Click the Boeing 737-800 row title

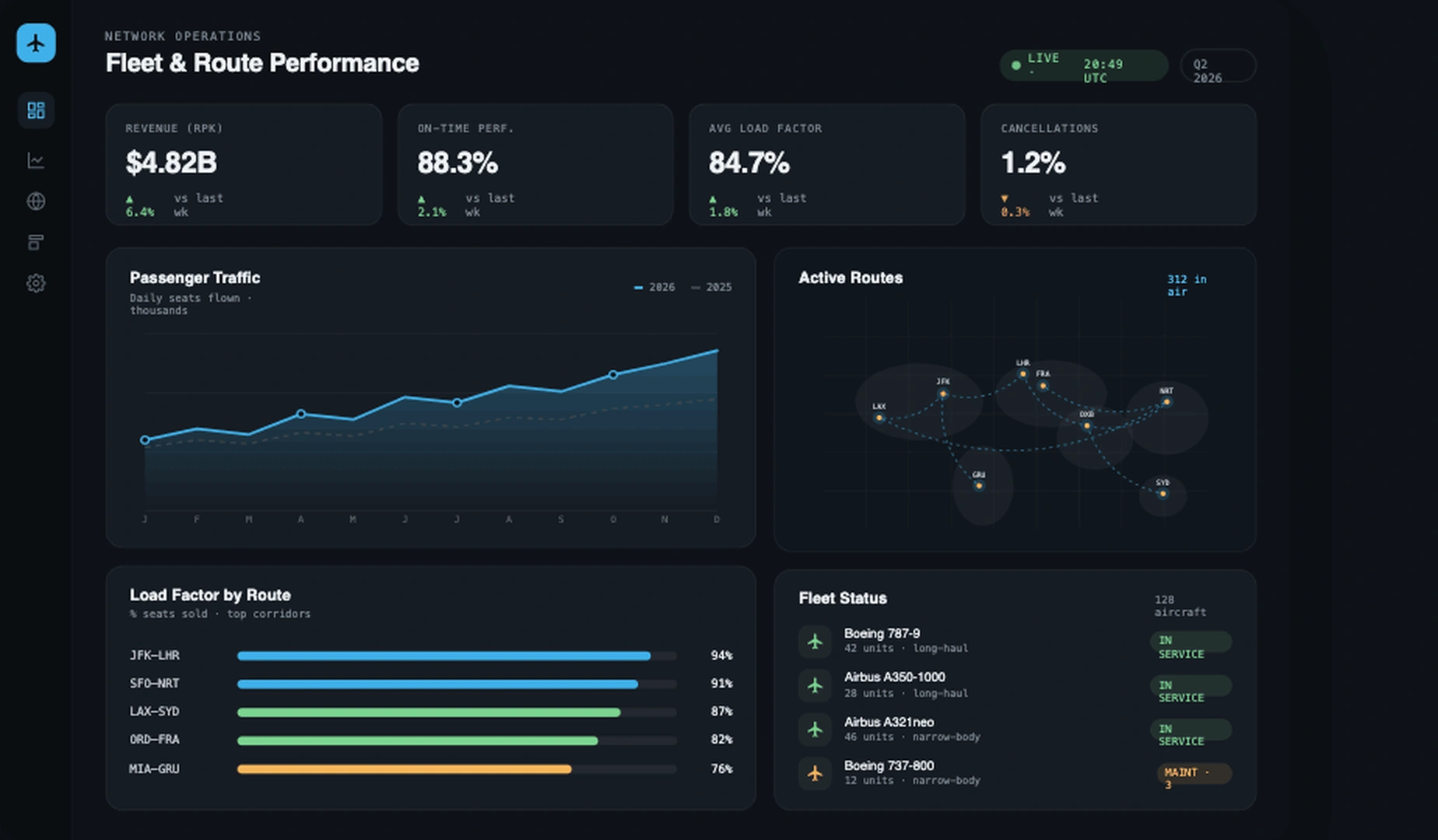pos(889,765)
